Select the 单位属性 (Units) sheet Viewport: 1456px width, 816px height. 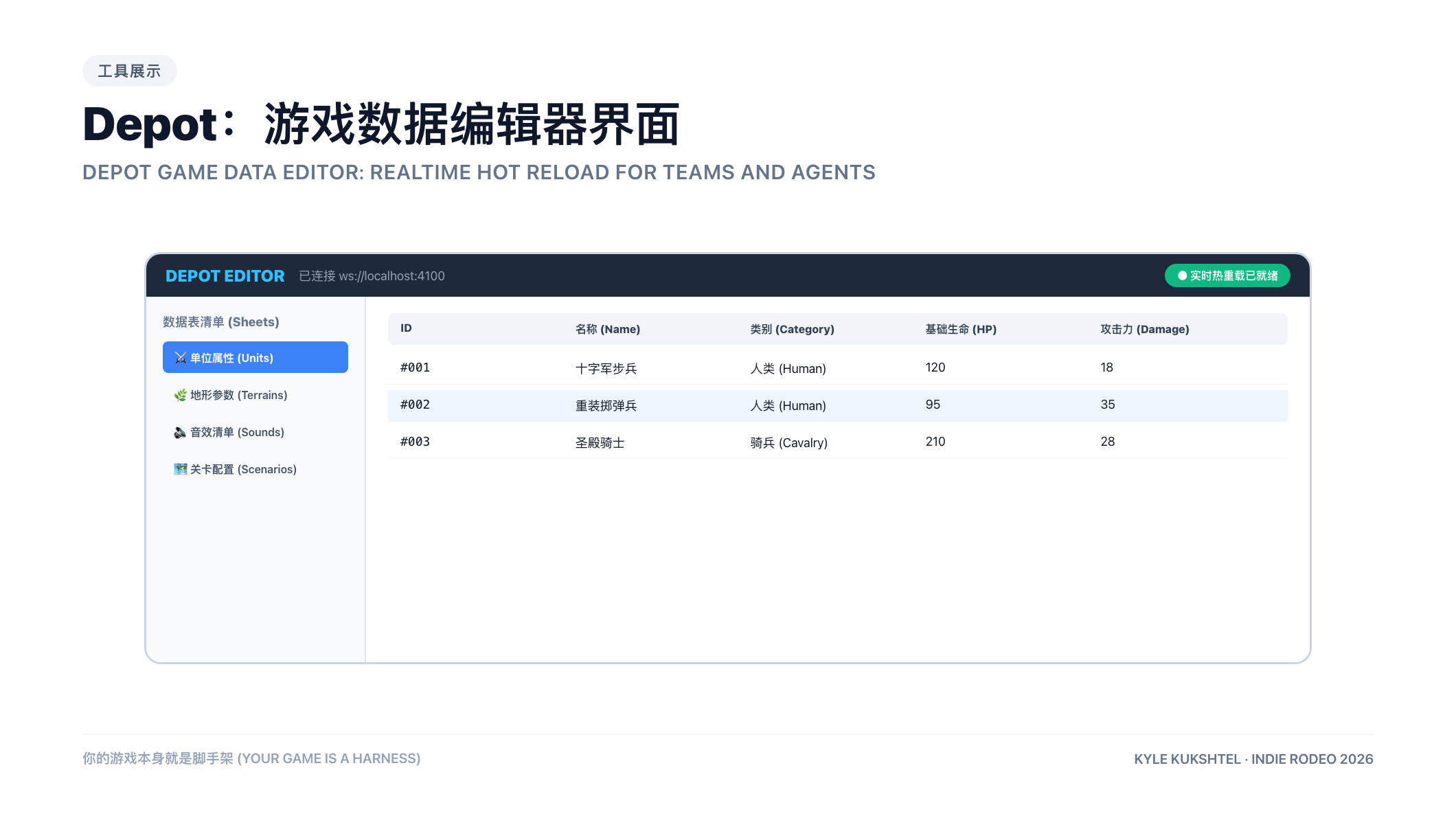click(x=255, y=357)
